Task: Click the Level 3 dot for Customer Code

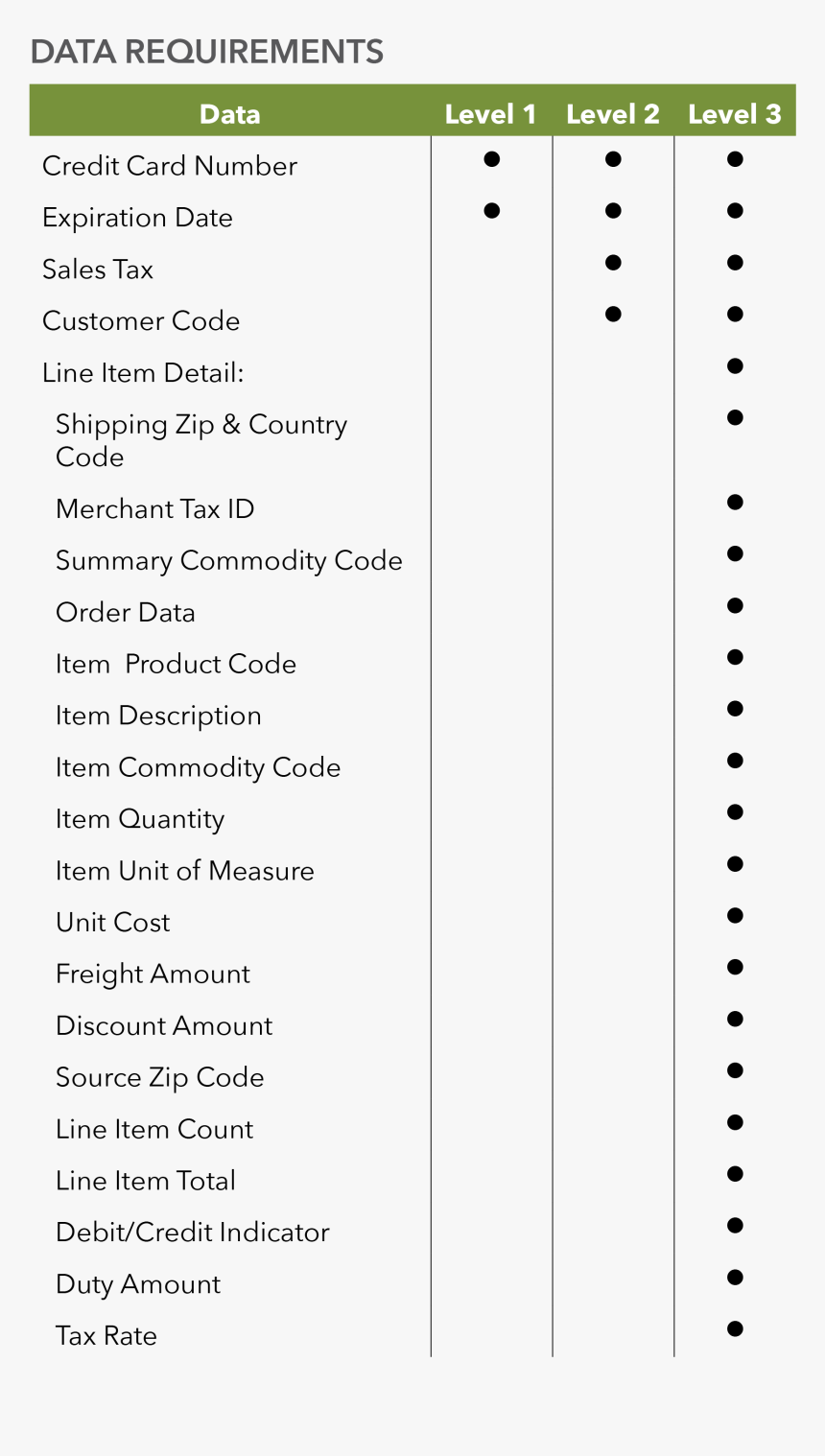Action: (x=735, y=315)
